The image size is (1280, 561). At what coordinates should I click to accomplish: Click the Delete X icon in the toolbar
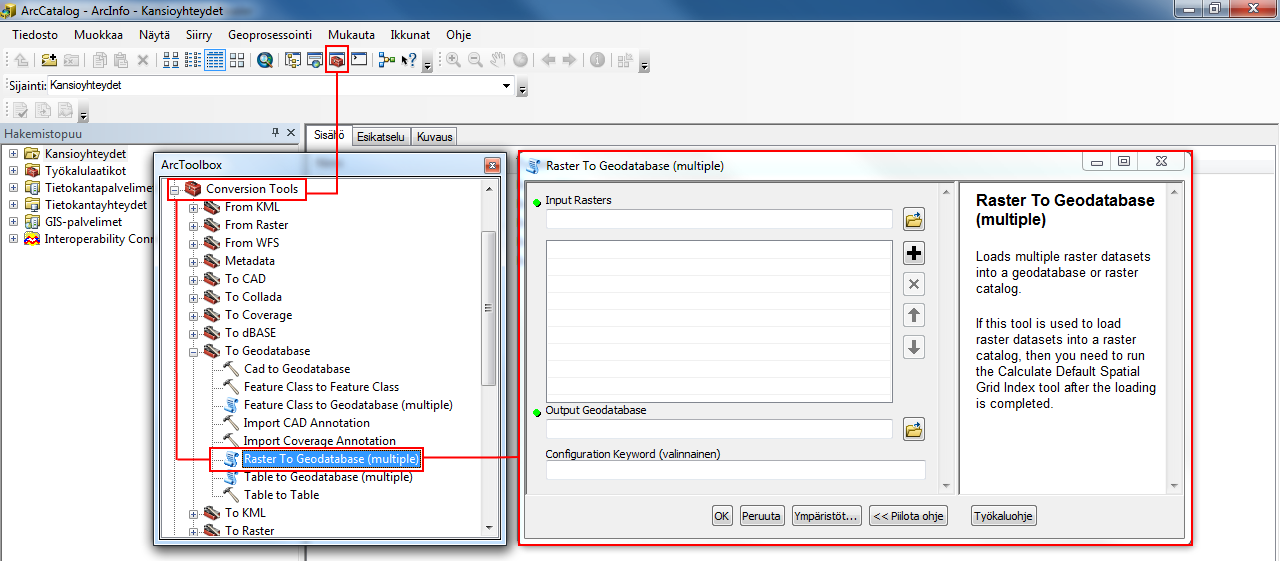(x=143, y=60)
